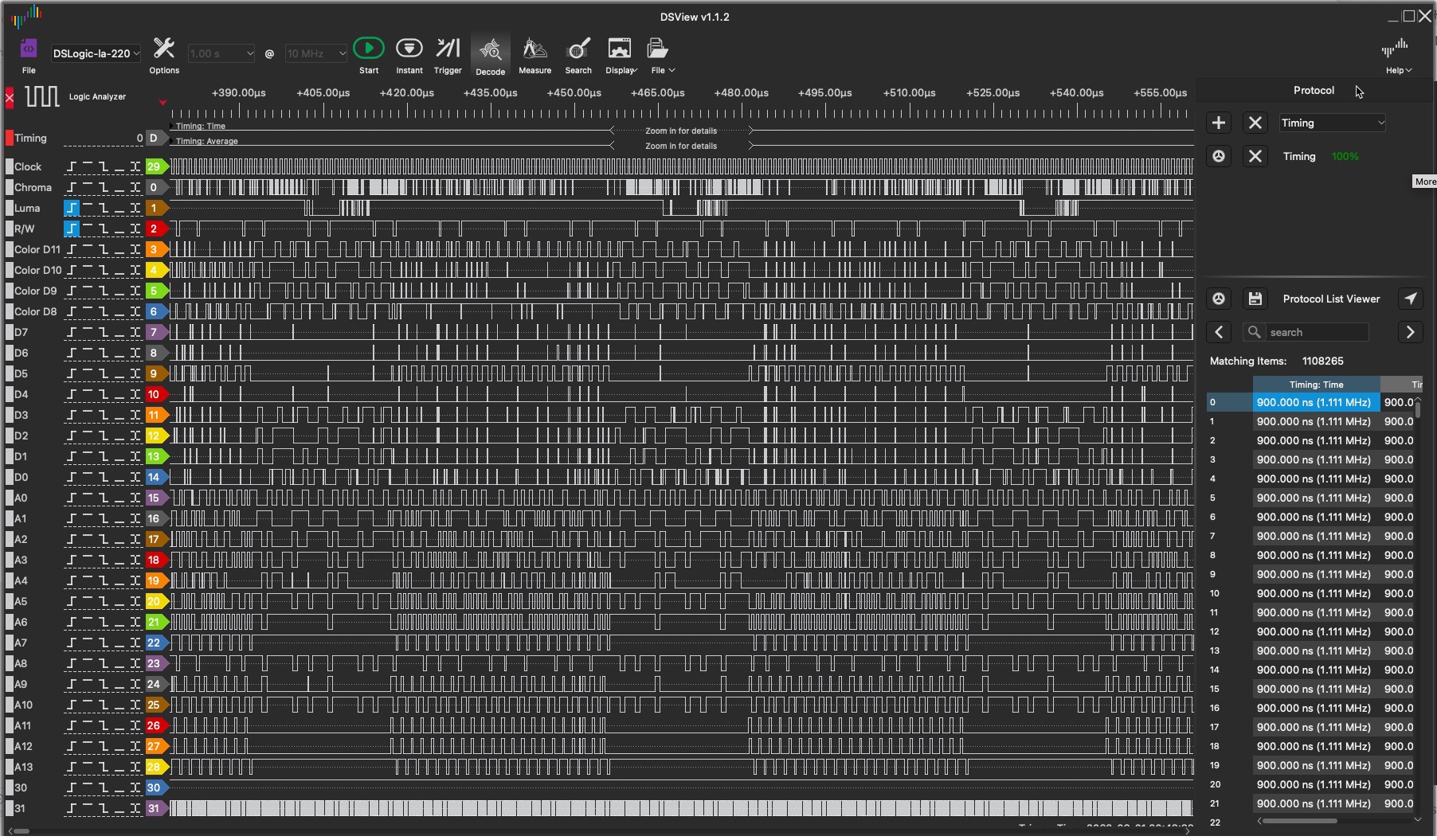The width and height of the screenshot is (1437, 840).
Task: Toggle the Decode panel
Action: coord(490,51)
